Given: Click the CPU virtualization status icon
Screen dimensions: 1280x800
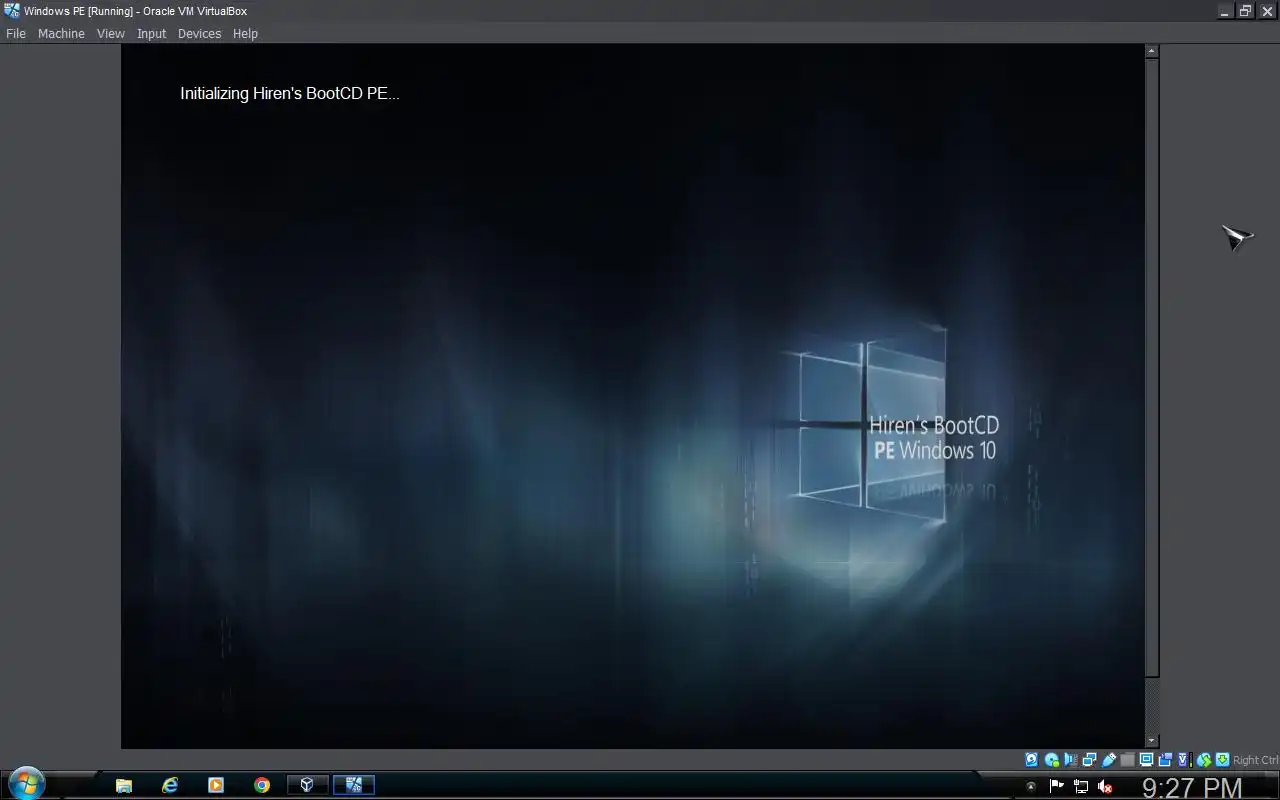Looking at the screenshot, I should click(x=1184, y=760).
